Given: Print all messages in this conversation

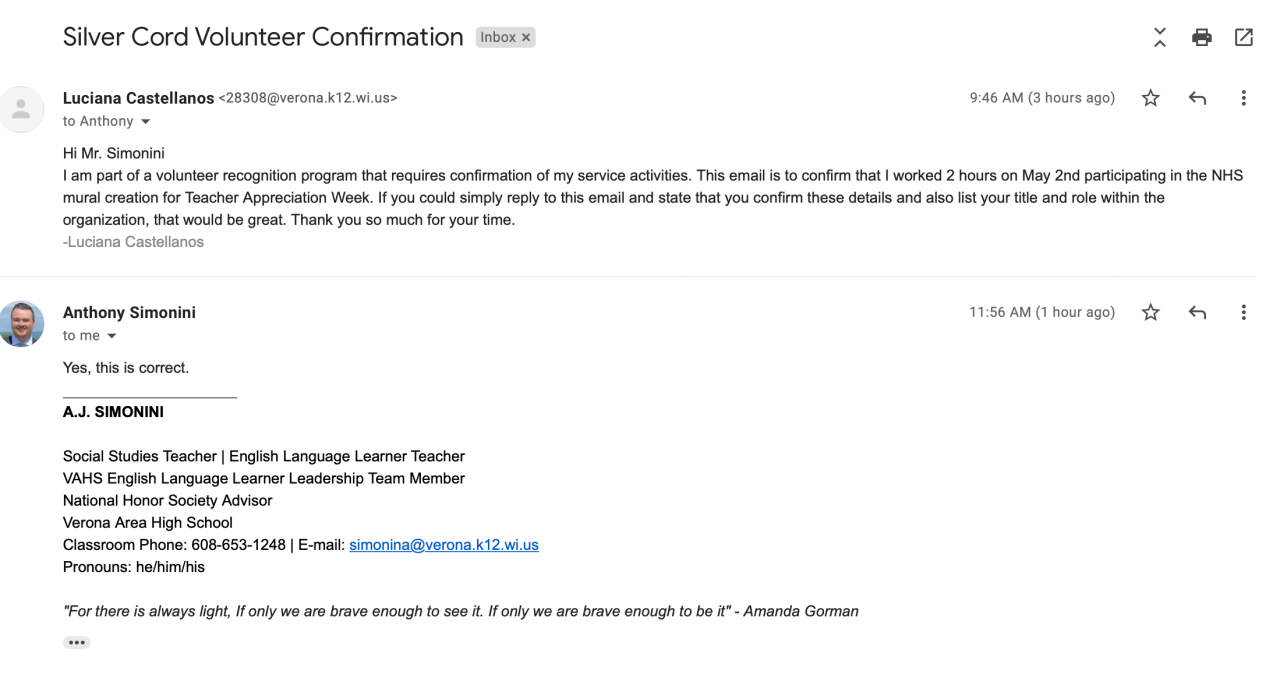Looking at the screenshot, I should (1201, 38).
